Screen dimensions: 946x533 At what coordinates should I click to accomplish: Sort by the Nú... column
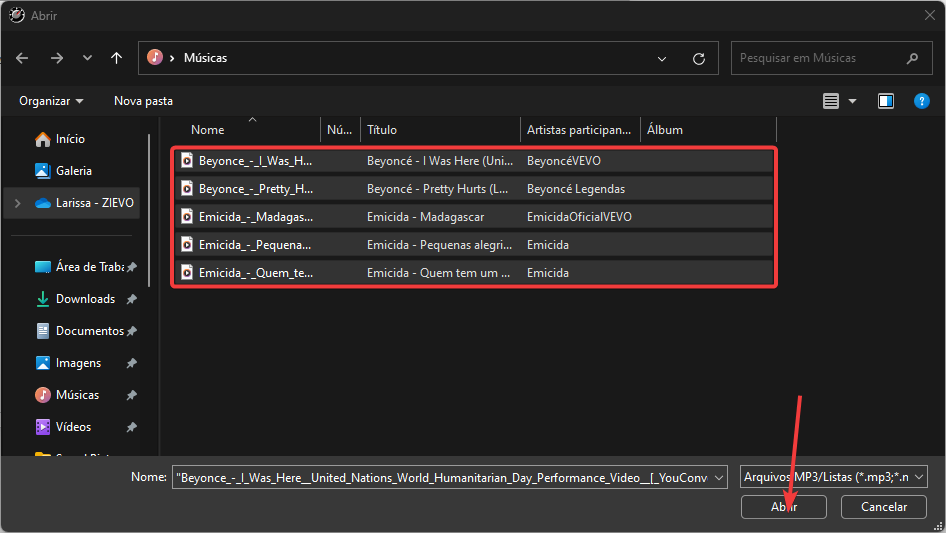pyautogui.click(x=340, y=130)
